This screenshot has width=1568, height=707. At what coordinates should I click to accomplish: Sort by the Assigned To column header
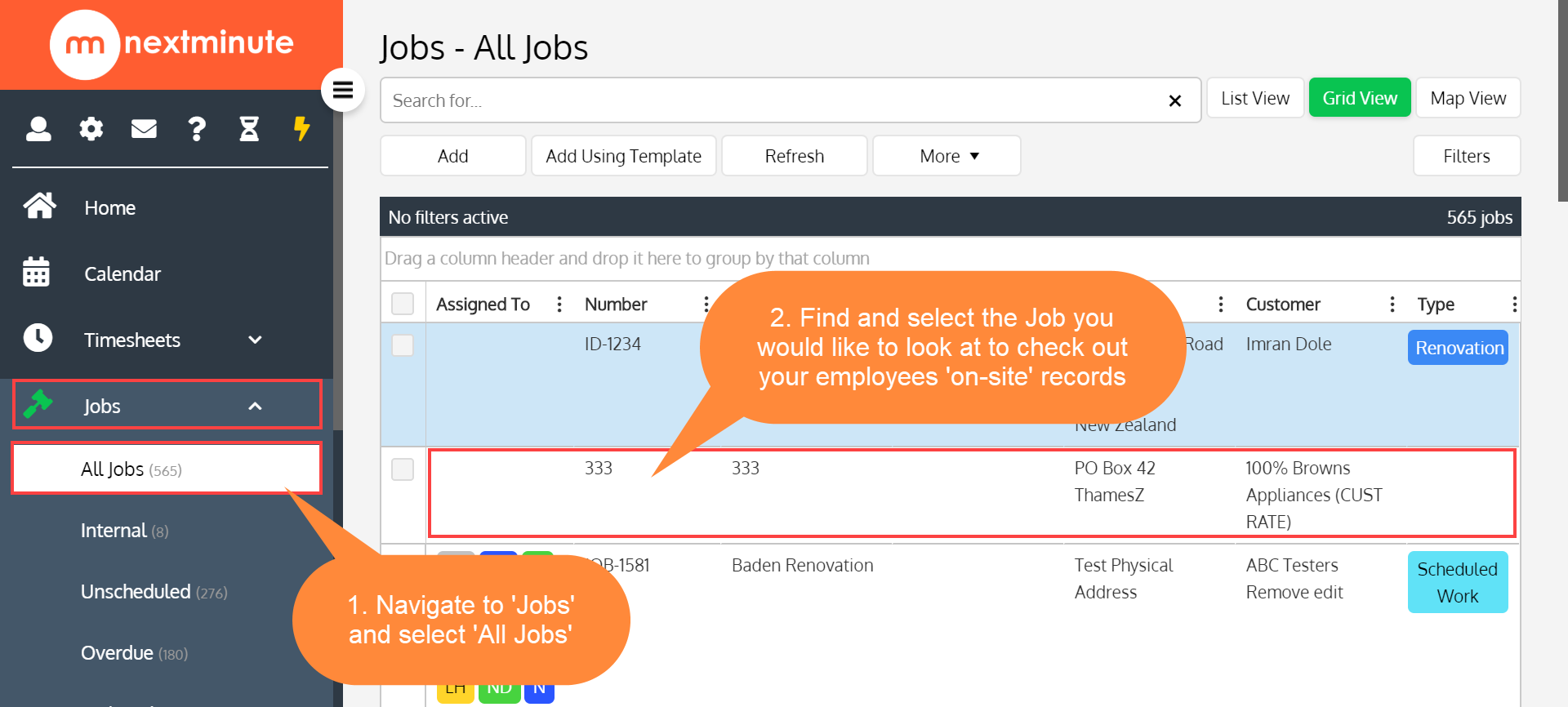pyautogui.click(x=483, y=305)
